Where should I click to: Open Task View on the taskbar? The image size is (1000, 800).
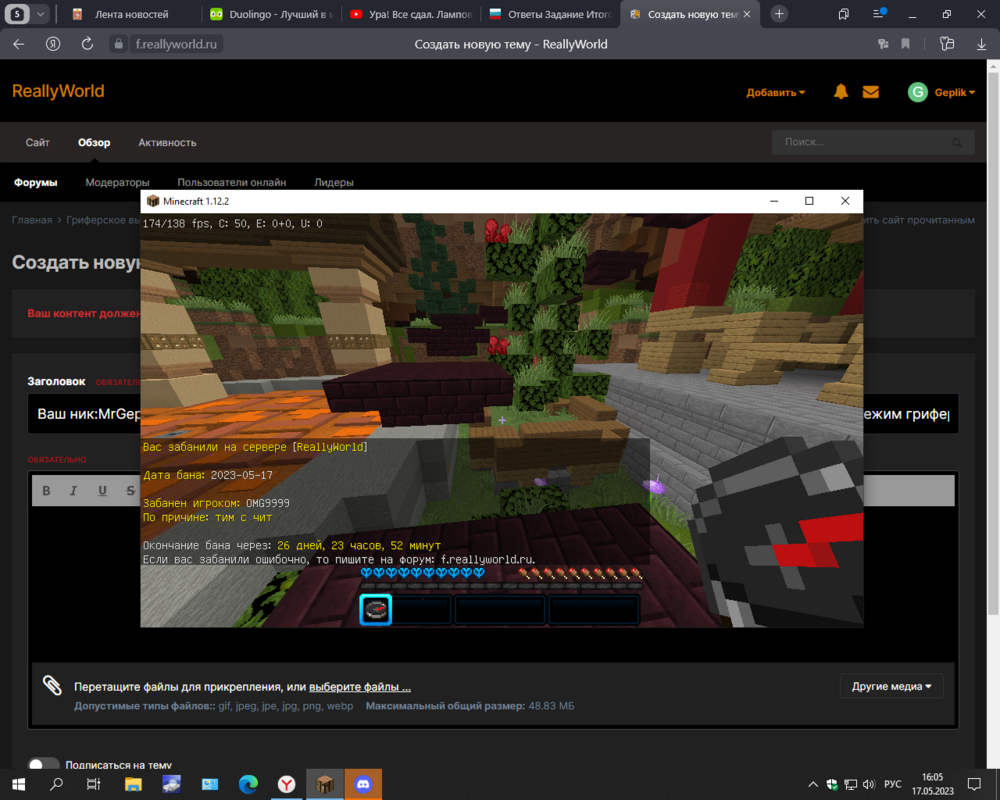coord(94,784)
